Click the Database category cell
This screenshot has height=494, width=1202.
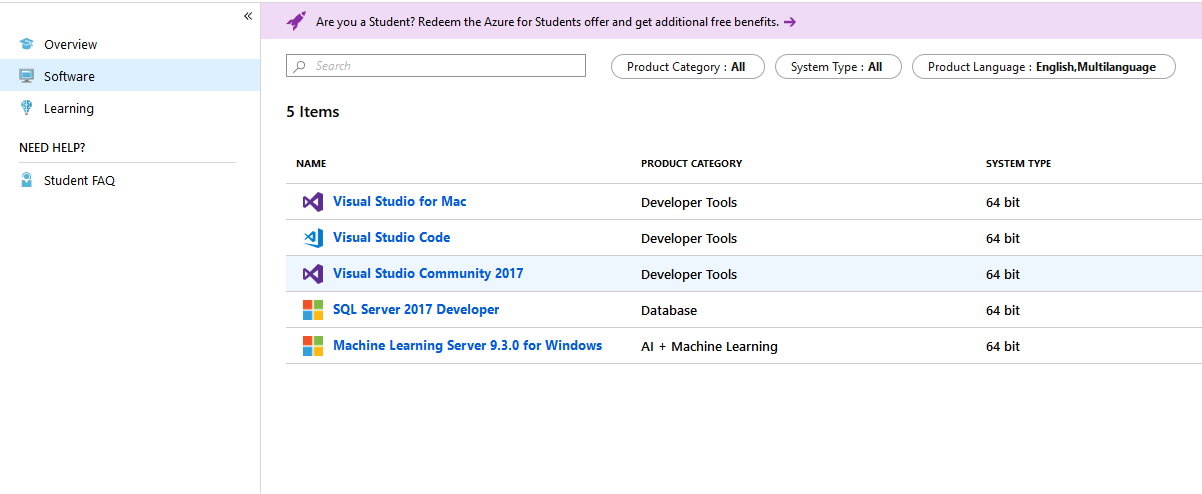(669, 310)
